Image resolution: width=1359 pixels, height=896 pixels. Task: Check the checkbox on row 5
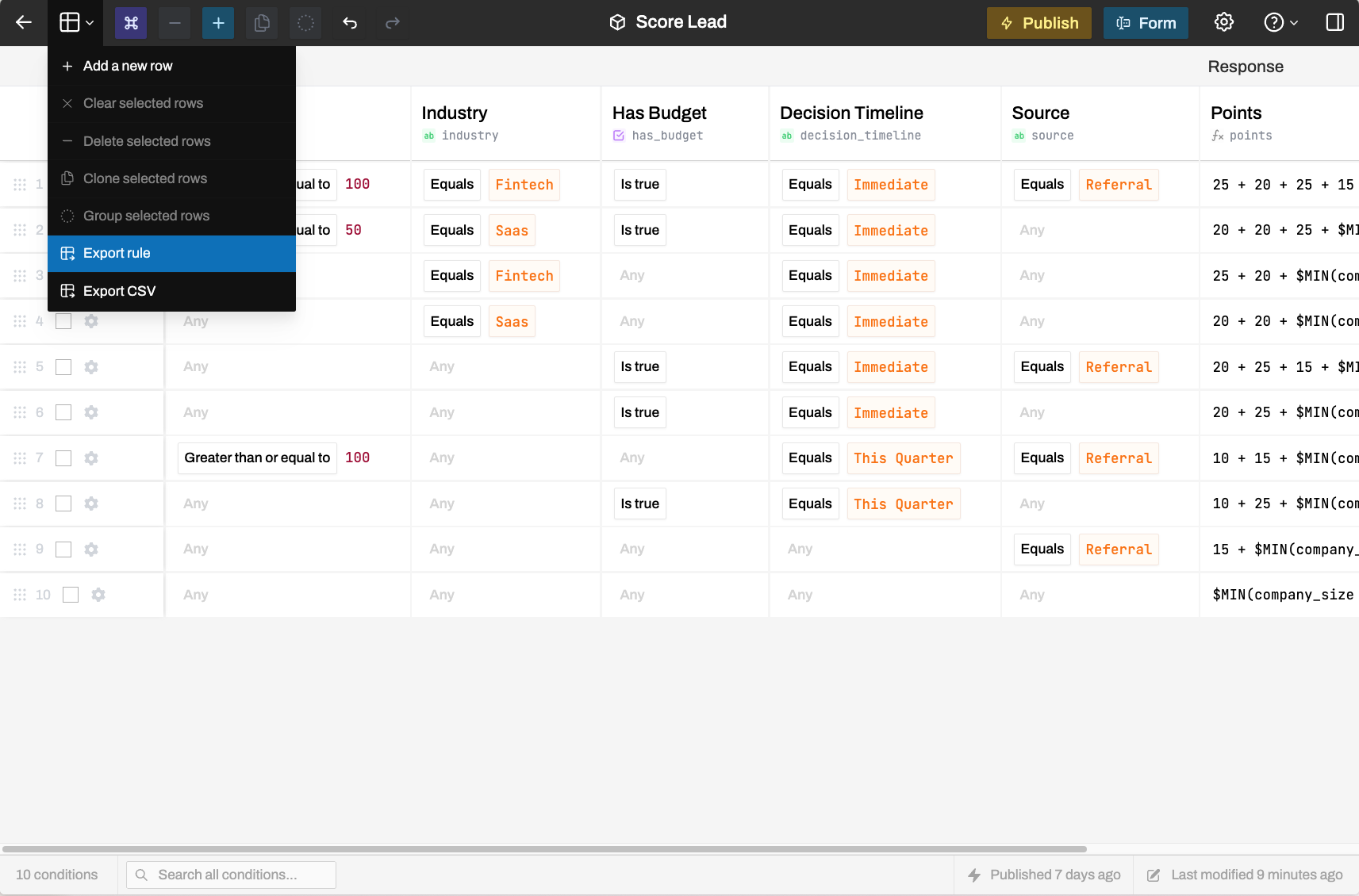pos(63,366)
